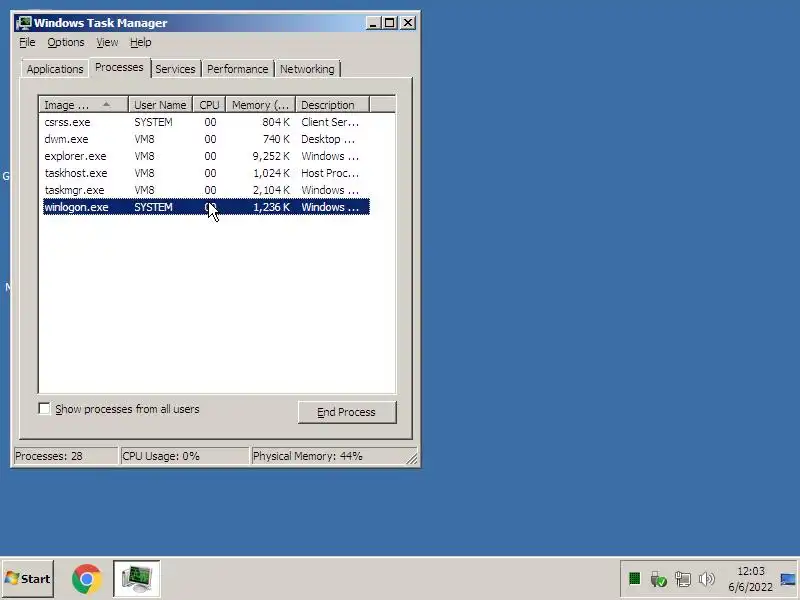Close the Windows Task Manager window

408,23
